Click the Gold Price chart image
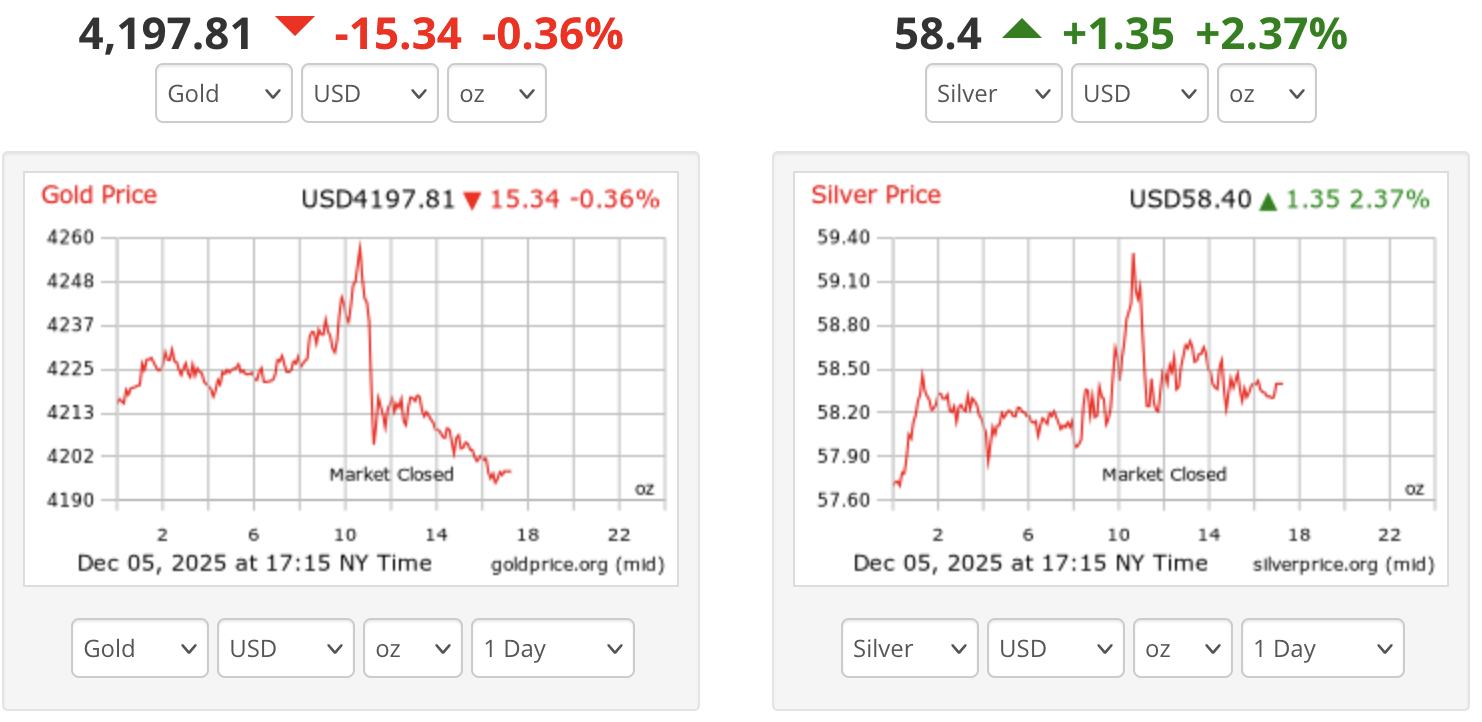 pyautogui.click(x=350, y=378)
